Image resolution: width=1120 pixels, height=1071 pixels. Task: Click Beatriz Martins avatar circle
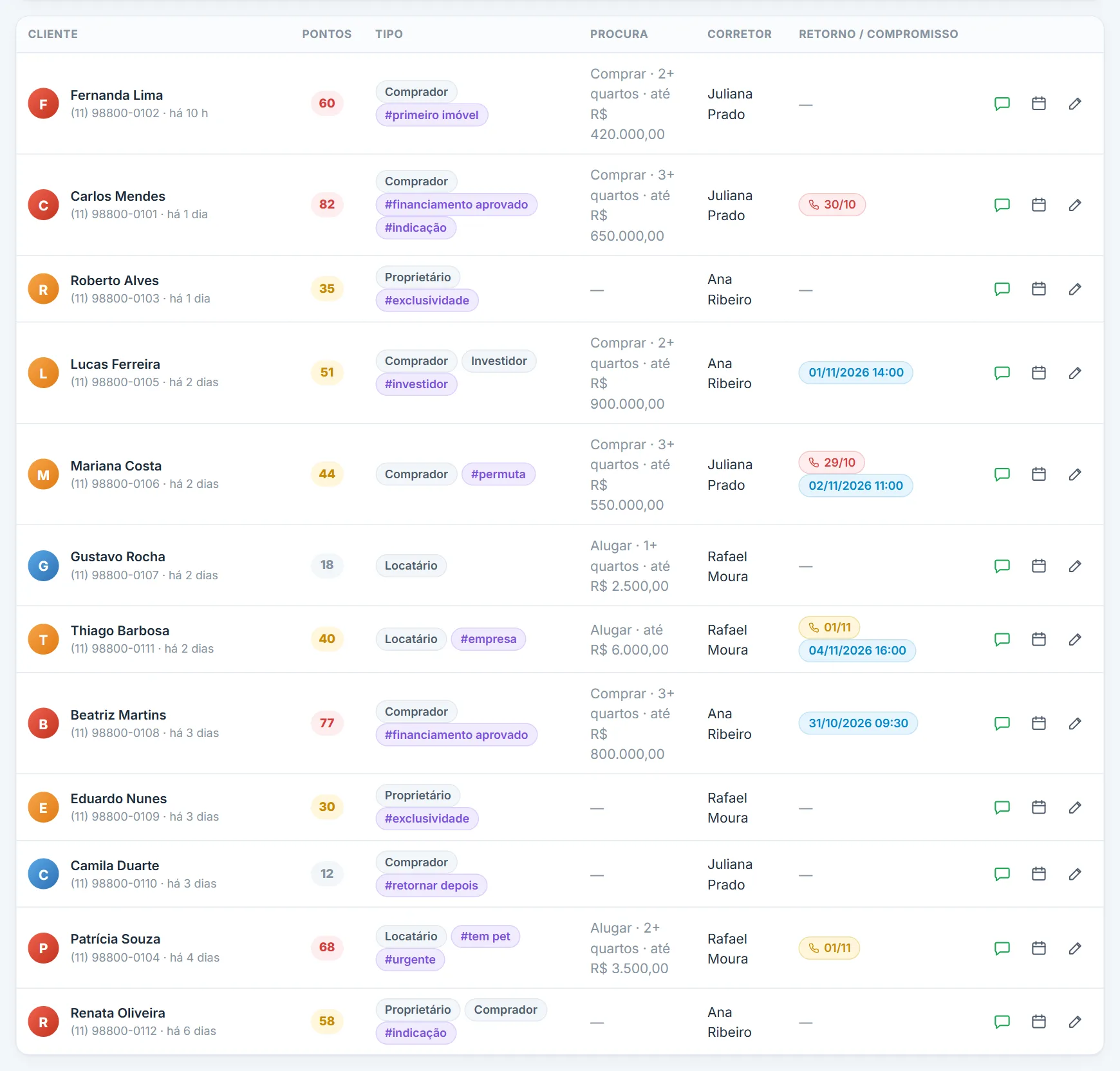[43, 723]
